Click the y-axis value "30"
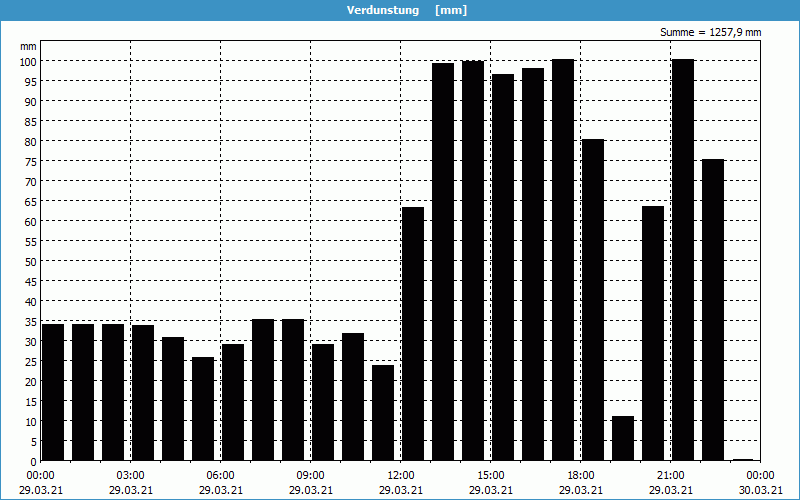This screenshot has width=800, height=500. pos(31,341)
